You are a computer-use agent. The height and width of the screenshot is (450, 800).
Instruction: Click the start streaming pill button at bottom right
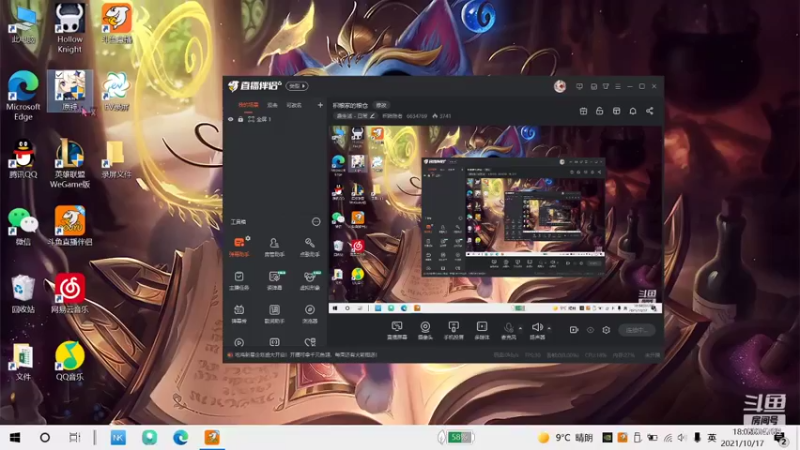637,330
